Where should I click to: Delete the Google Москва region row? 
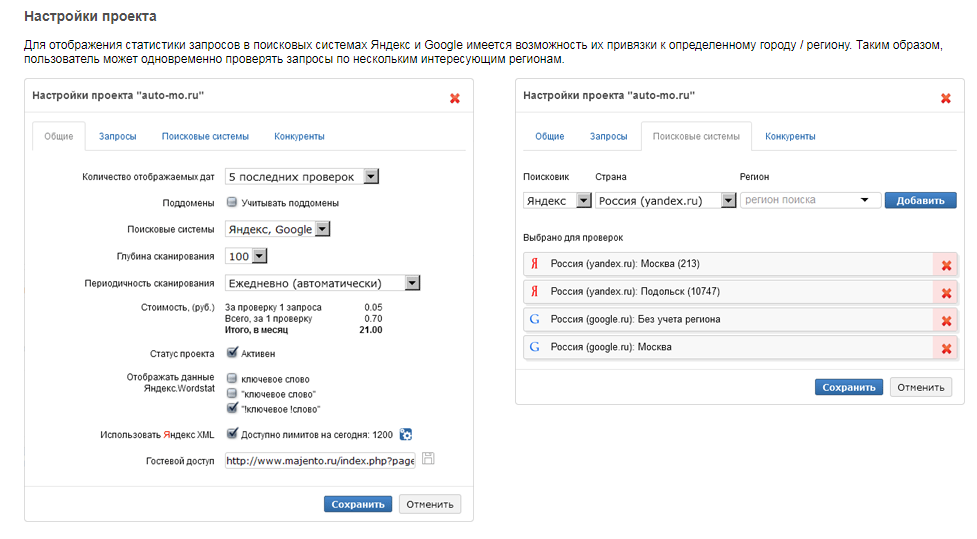pos(944,348)
